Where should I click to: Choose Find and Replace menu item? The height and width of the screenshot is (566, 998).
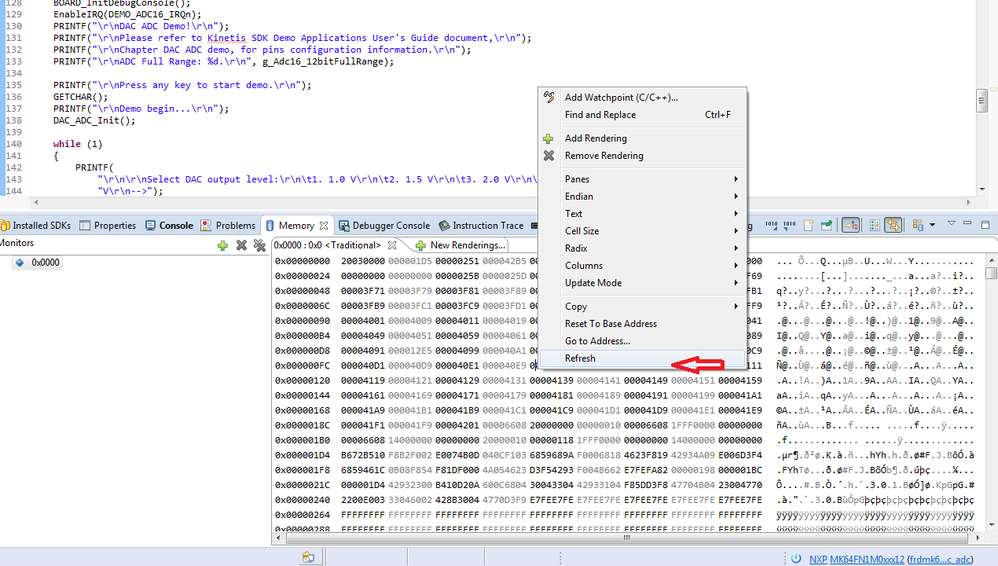pyautogui.click(x=642, y=115)
